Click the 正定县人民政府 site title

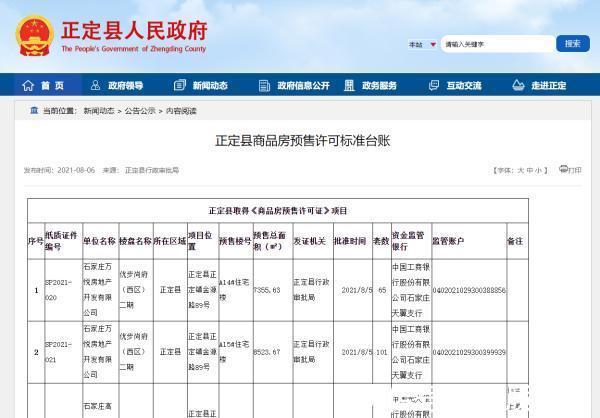point(134,30)
